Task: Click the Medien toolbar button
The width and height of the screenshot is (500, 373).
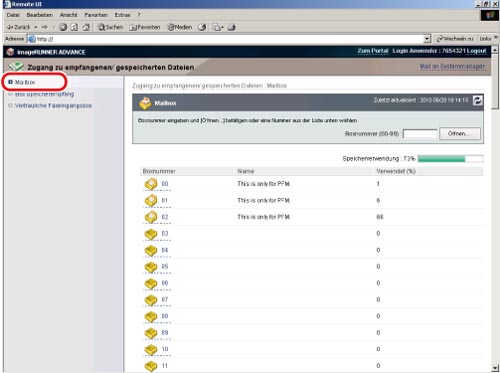Action: pyautogui.click(x=180, y=27)
